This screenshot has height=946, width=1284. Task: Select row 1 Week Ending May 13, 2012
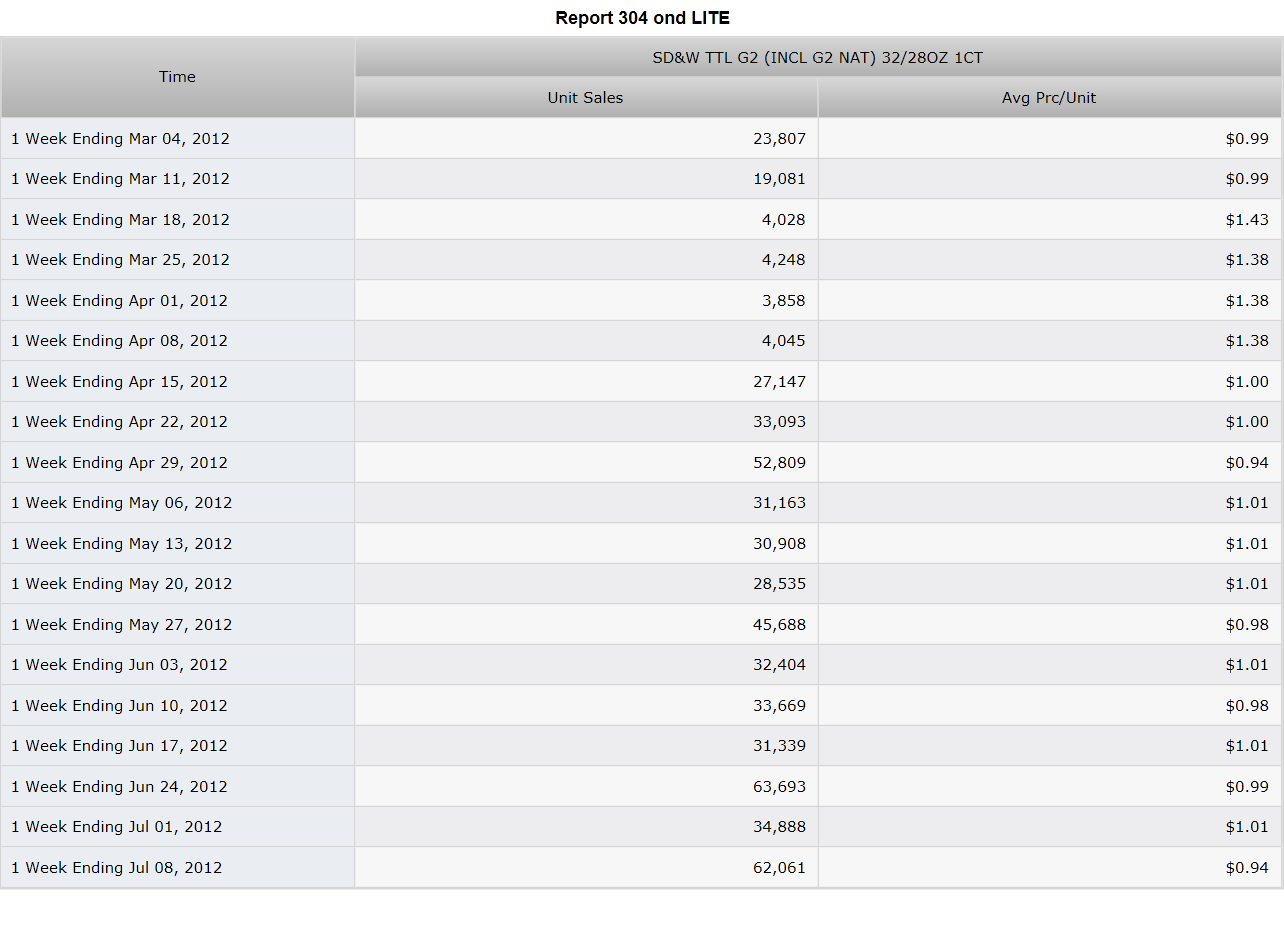tap(642, 544)
